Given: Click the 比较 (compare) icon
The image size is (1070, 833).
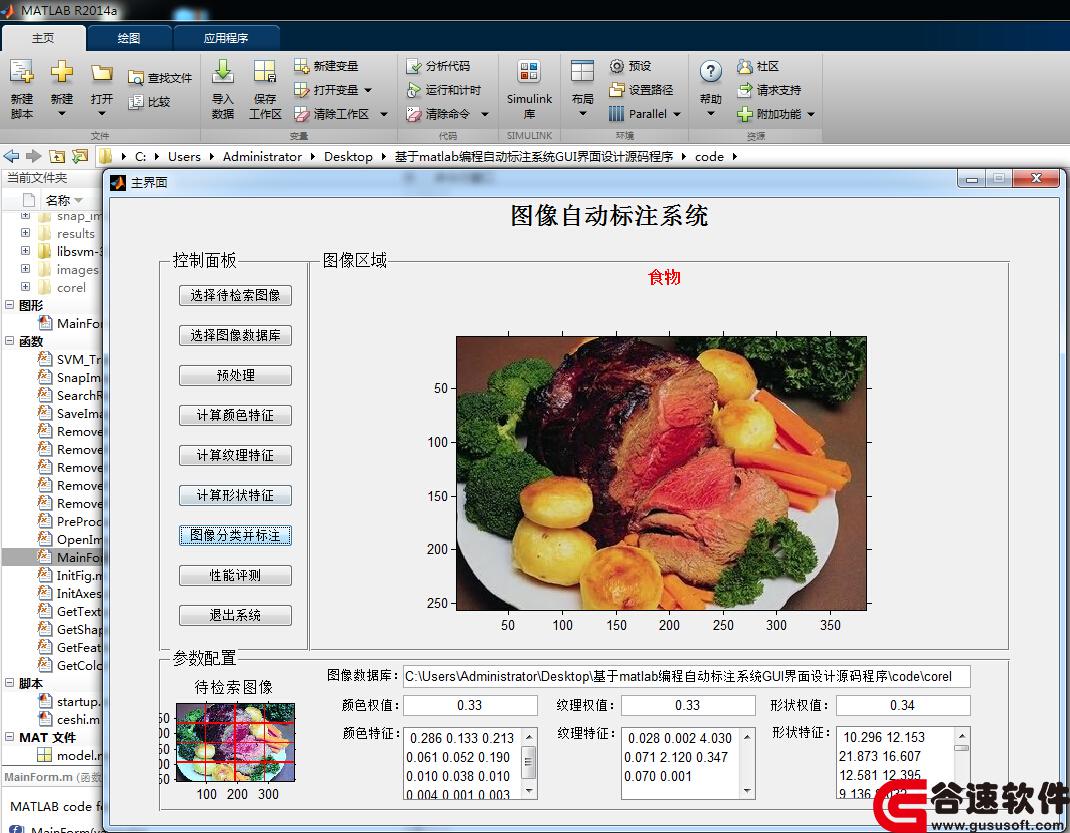Looking at the screenshot, I should [x=136, y=102].
